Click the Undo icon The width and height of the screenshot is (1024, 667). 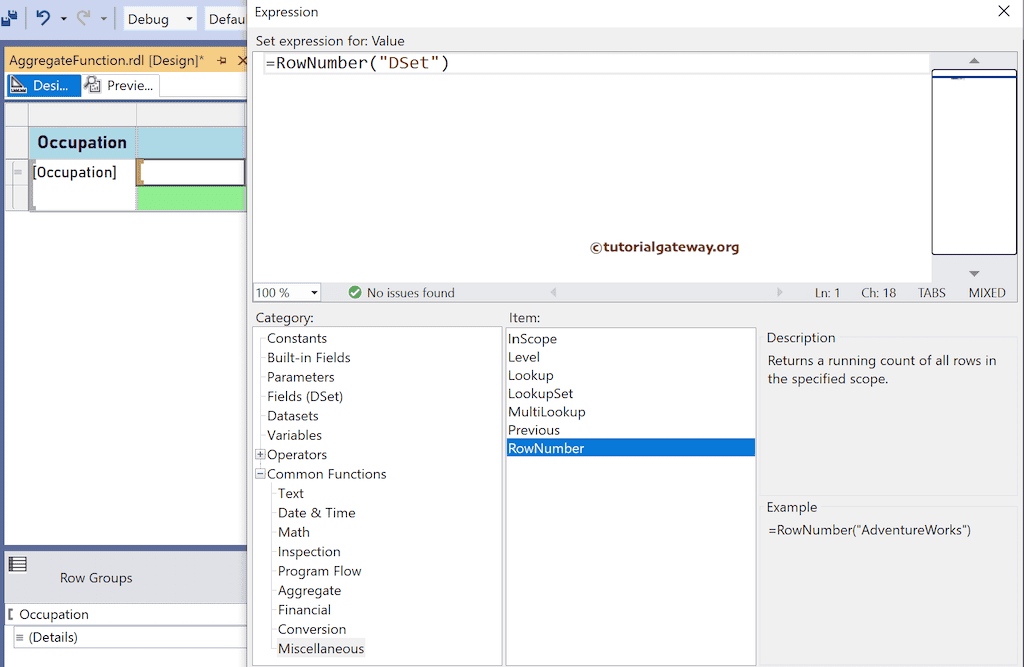pos(43,17)
